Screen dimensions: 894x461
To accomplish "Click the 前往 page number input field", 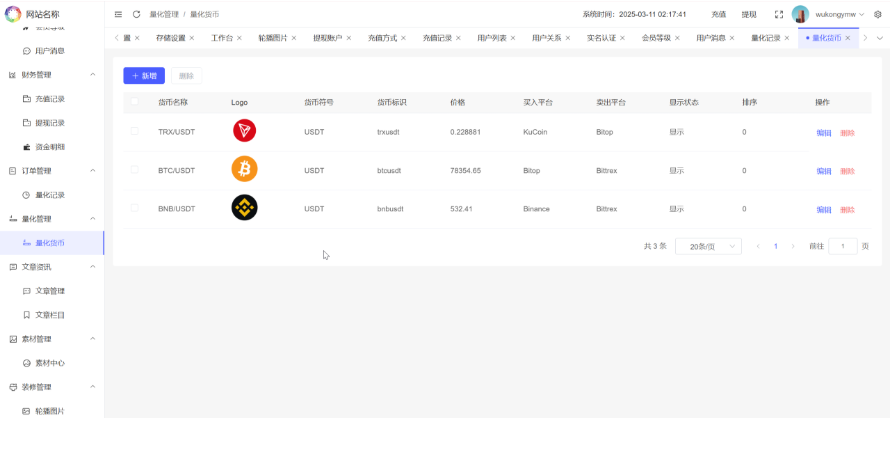I will pyautogui.click(x=842, y=246).
